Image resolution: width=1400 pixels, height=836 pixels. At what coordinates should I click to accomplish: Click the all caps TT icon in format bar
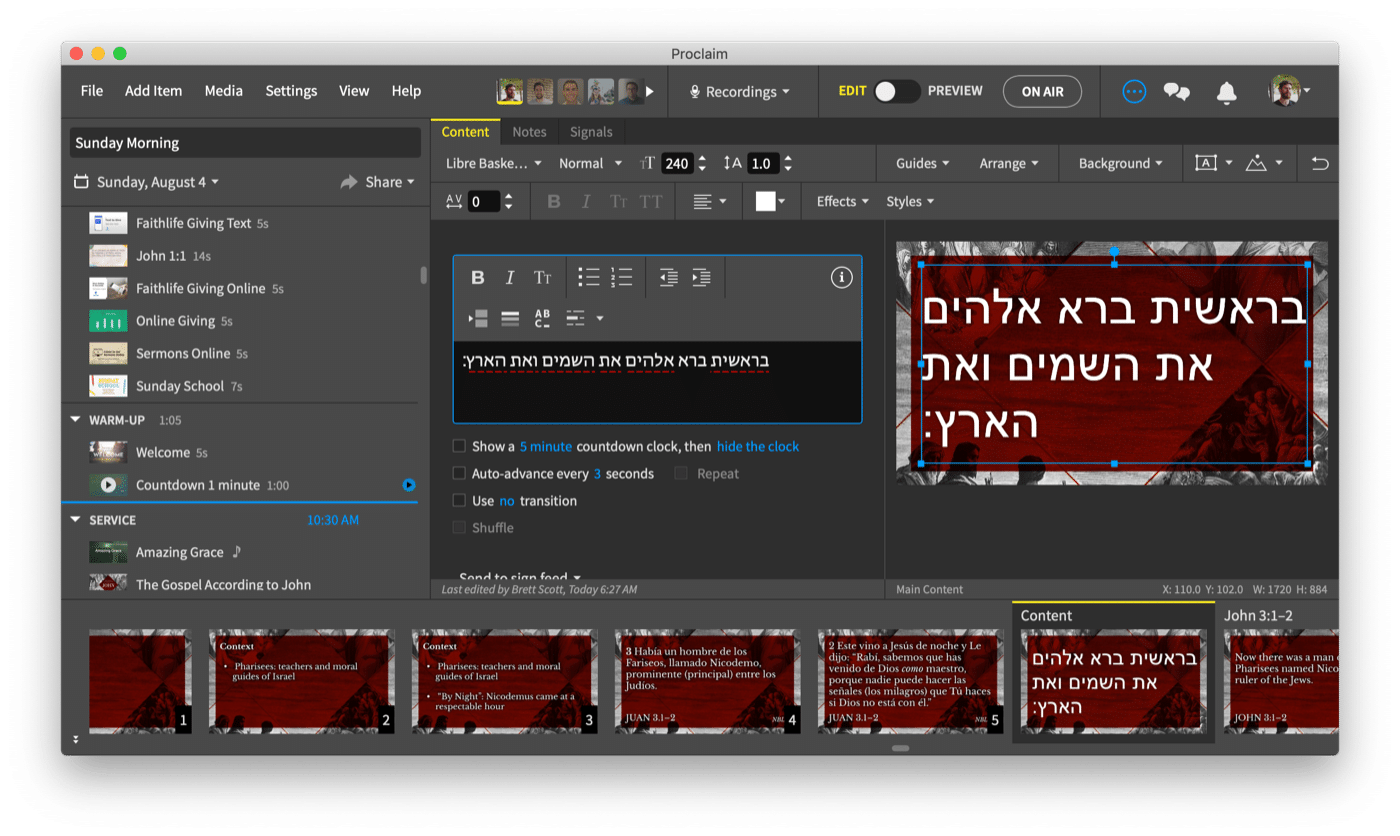[x=651, y=201]
